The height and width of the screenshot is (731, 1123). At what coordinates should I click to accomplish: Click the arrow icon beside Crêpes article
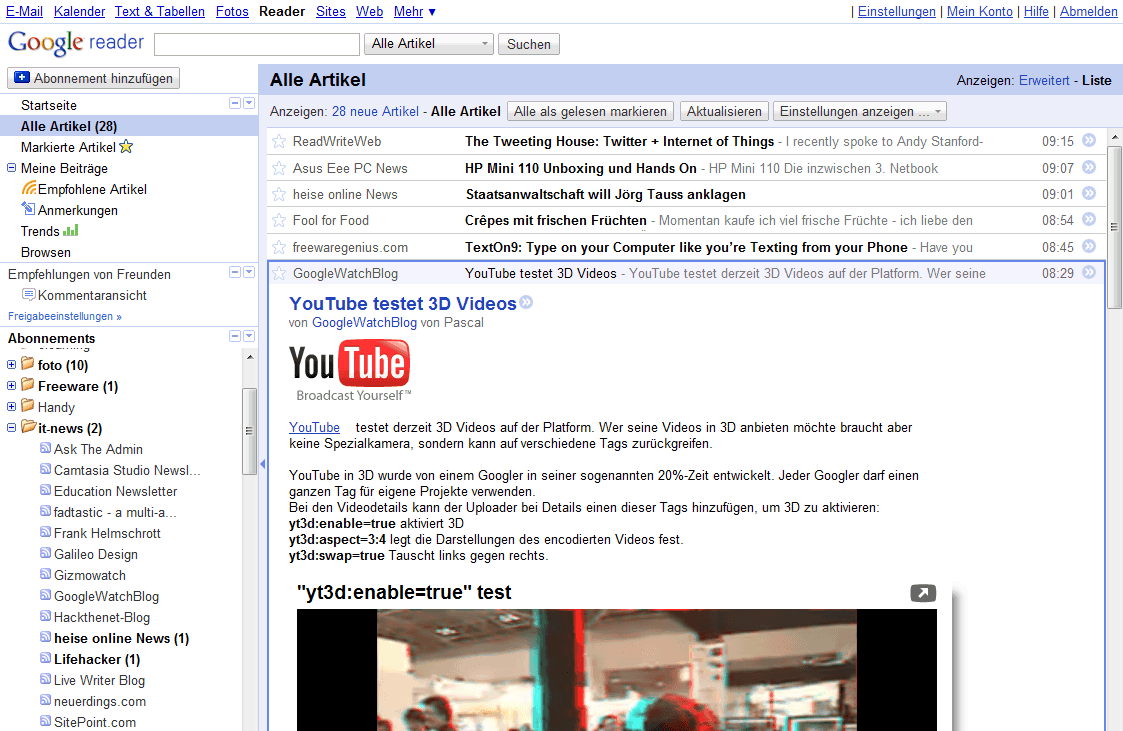[x=1089, y=221]
